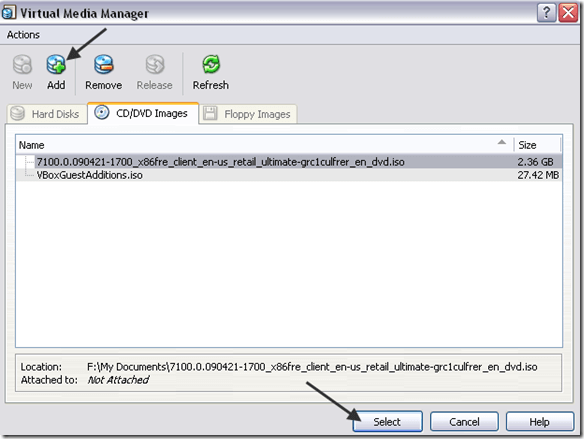Click the title bar question mark help button
Viewport: 584px width, 439px height.
(546, 13)
